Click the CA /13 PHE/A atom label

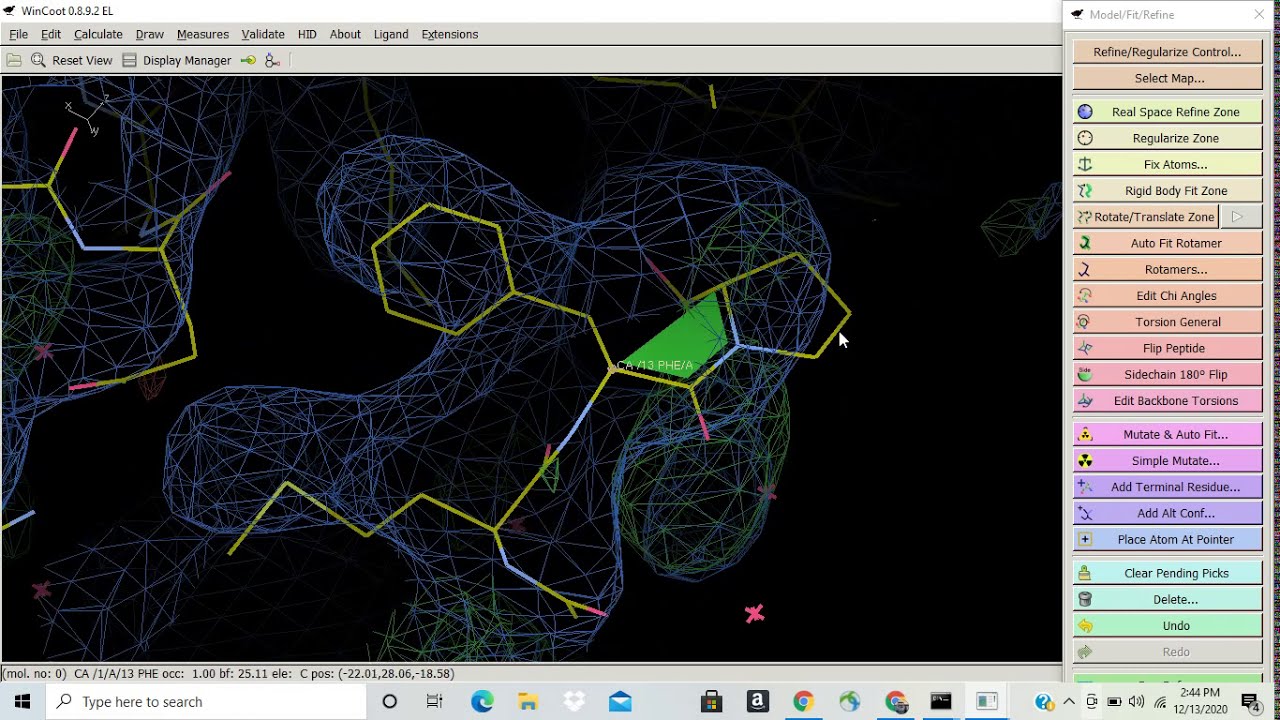pyautogui.click(x=655, y=366)
